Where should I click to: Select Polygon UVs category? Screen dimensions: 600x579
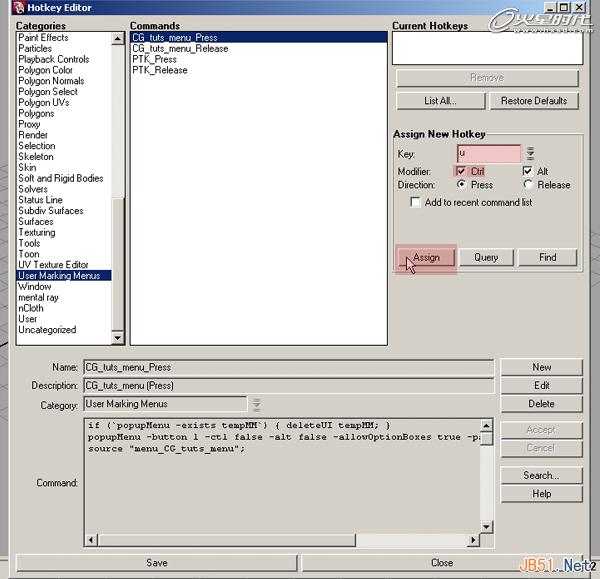point(64,103)
